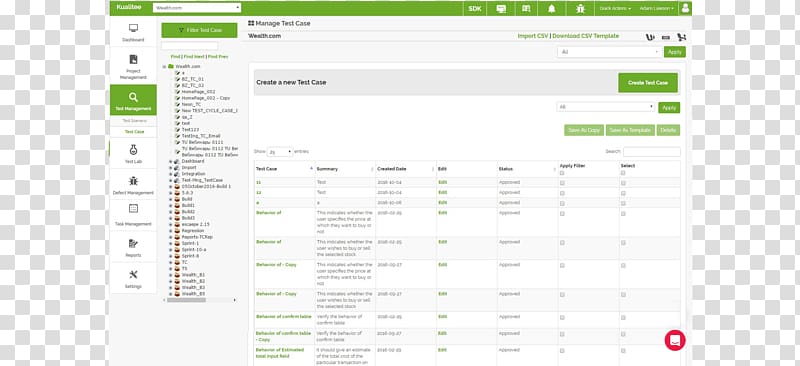Click the Filter Test Case button

[199, 30]
